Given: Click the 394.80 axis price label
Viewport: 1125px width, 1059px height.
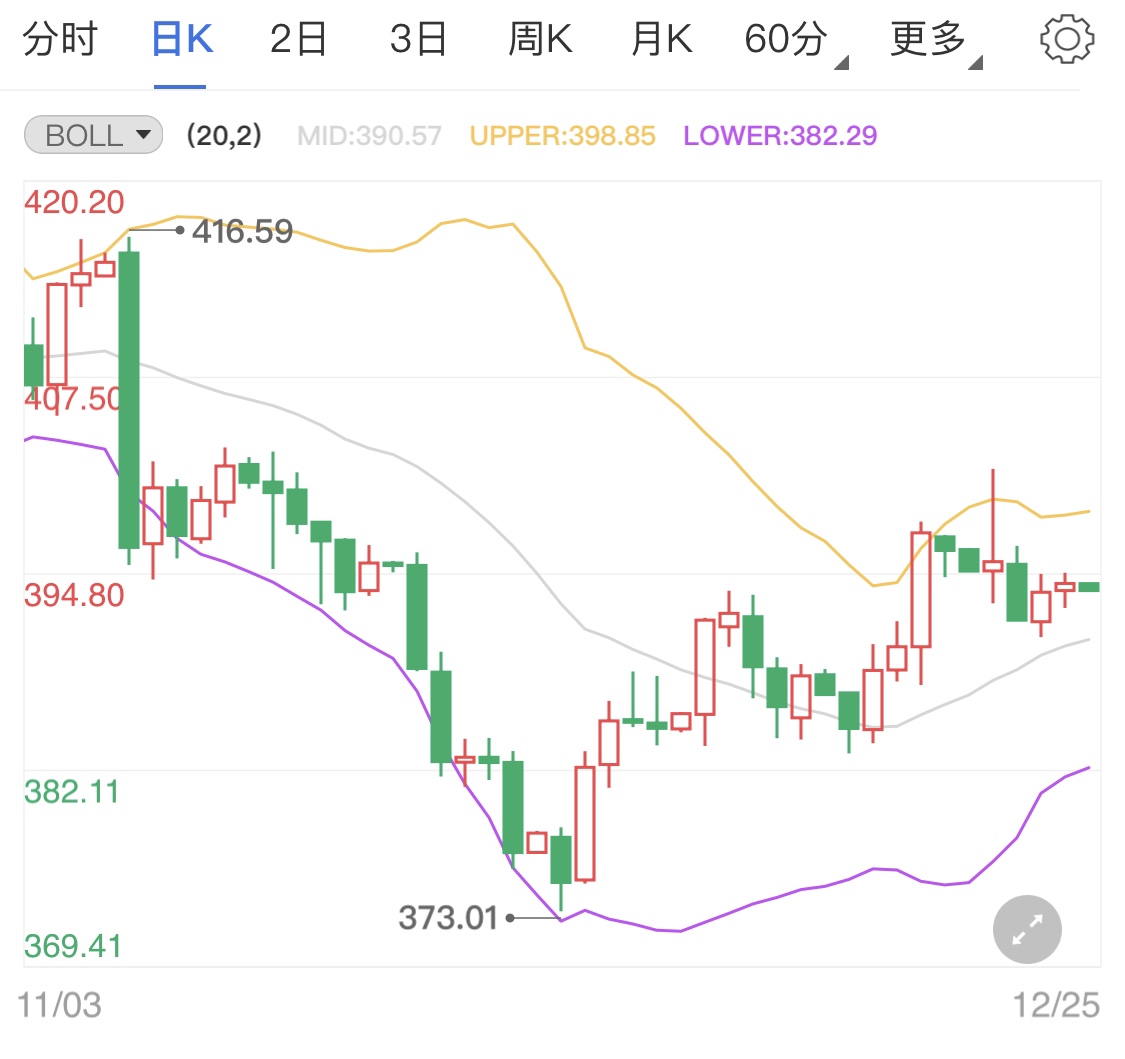Looking at the screenshot, I should pyautogui.click(x=74, y=596).
